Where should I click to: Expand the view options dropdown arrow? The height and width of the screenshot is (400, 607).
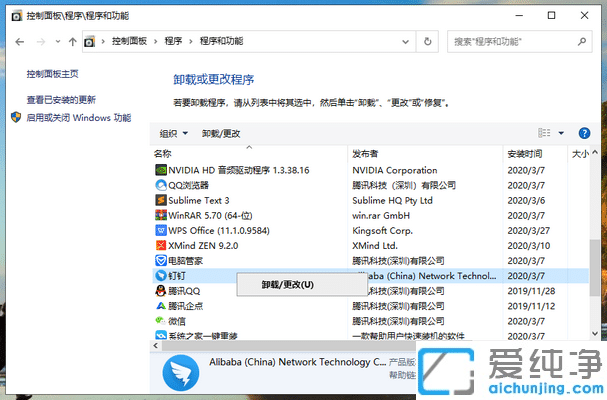point(561,133)
